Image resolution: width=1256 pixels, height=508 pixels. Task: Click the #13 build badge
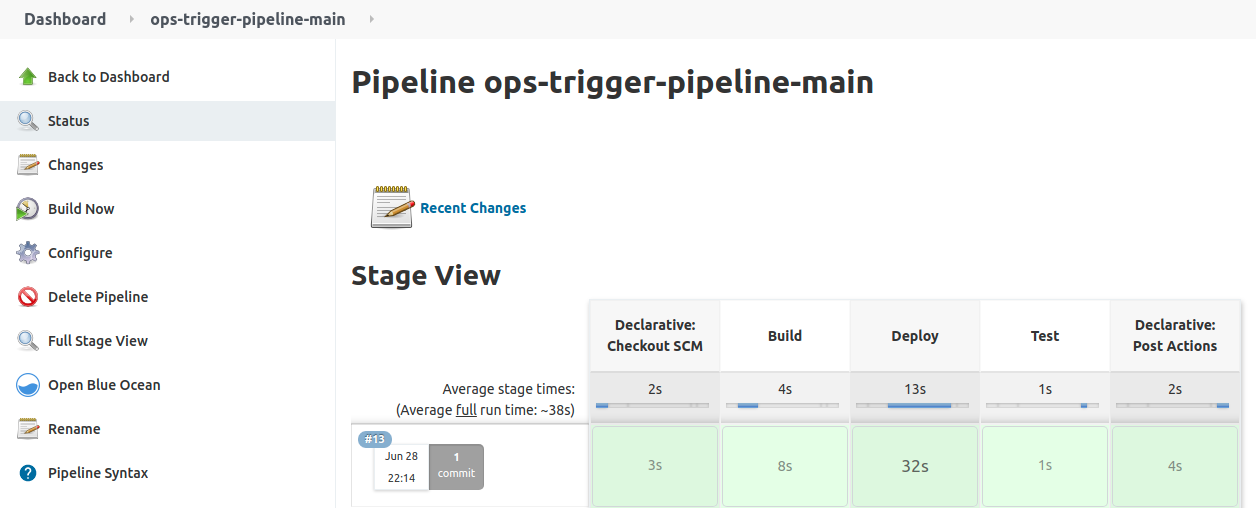(x=375, y=439)
